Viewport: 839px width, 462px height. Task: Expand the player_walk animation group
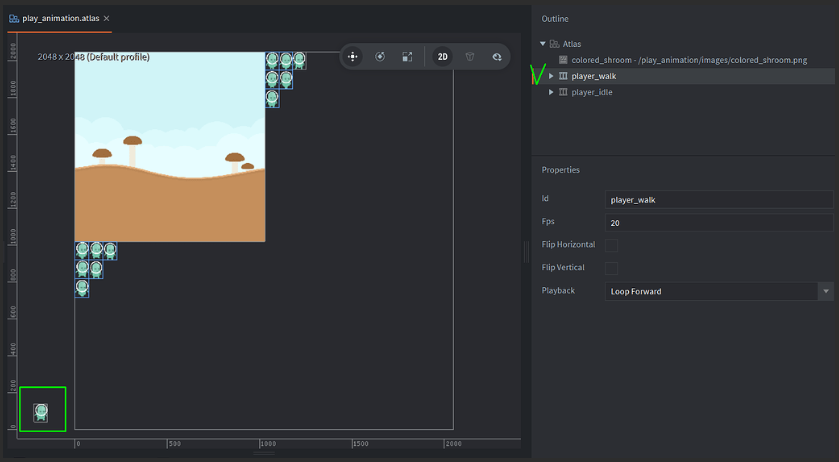(551, 76)
